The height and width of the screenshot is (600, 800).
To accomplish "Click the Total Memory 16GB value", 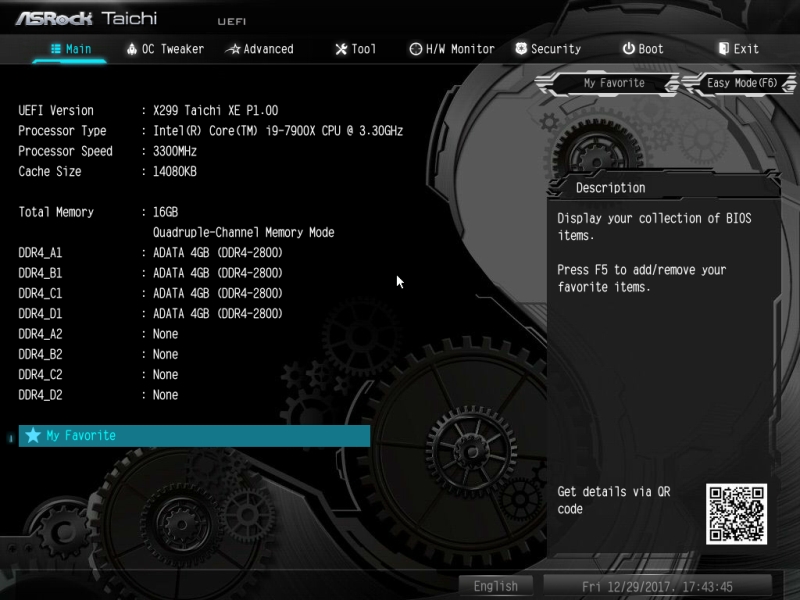I will coord(165,212).
